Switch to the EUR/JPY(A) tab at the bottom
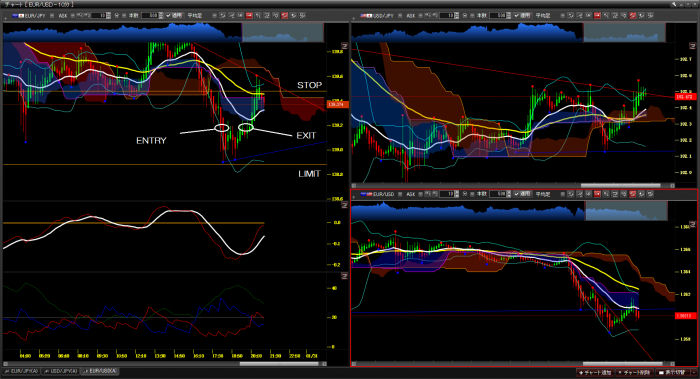The height and width of the screenshot is (379, 700). click(x=21, y=371)
